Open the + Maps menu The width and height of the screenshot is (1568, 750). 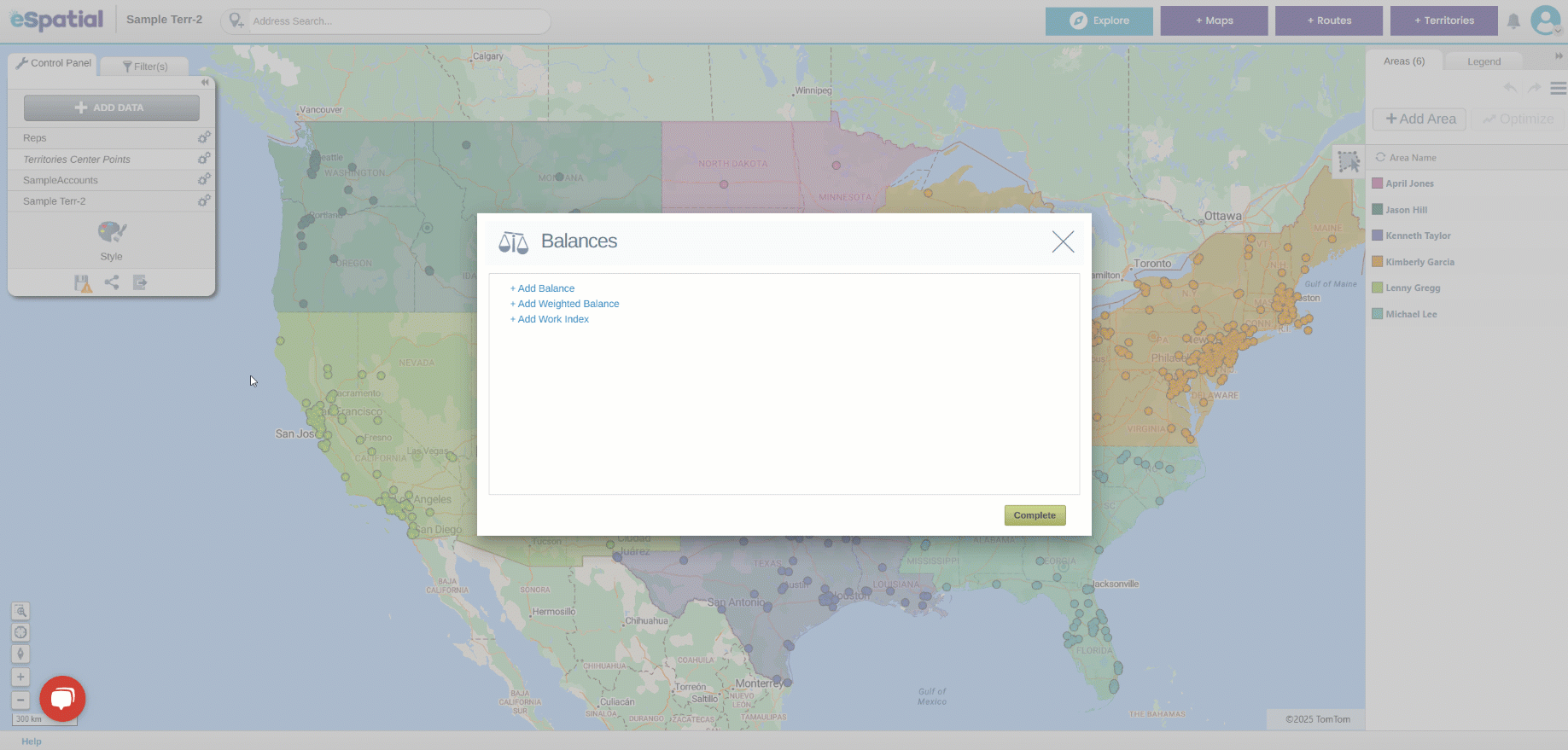(1214, 20)
